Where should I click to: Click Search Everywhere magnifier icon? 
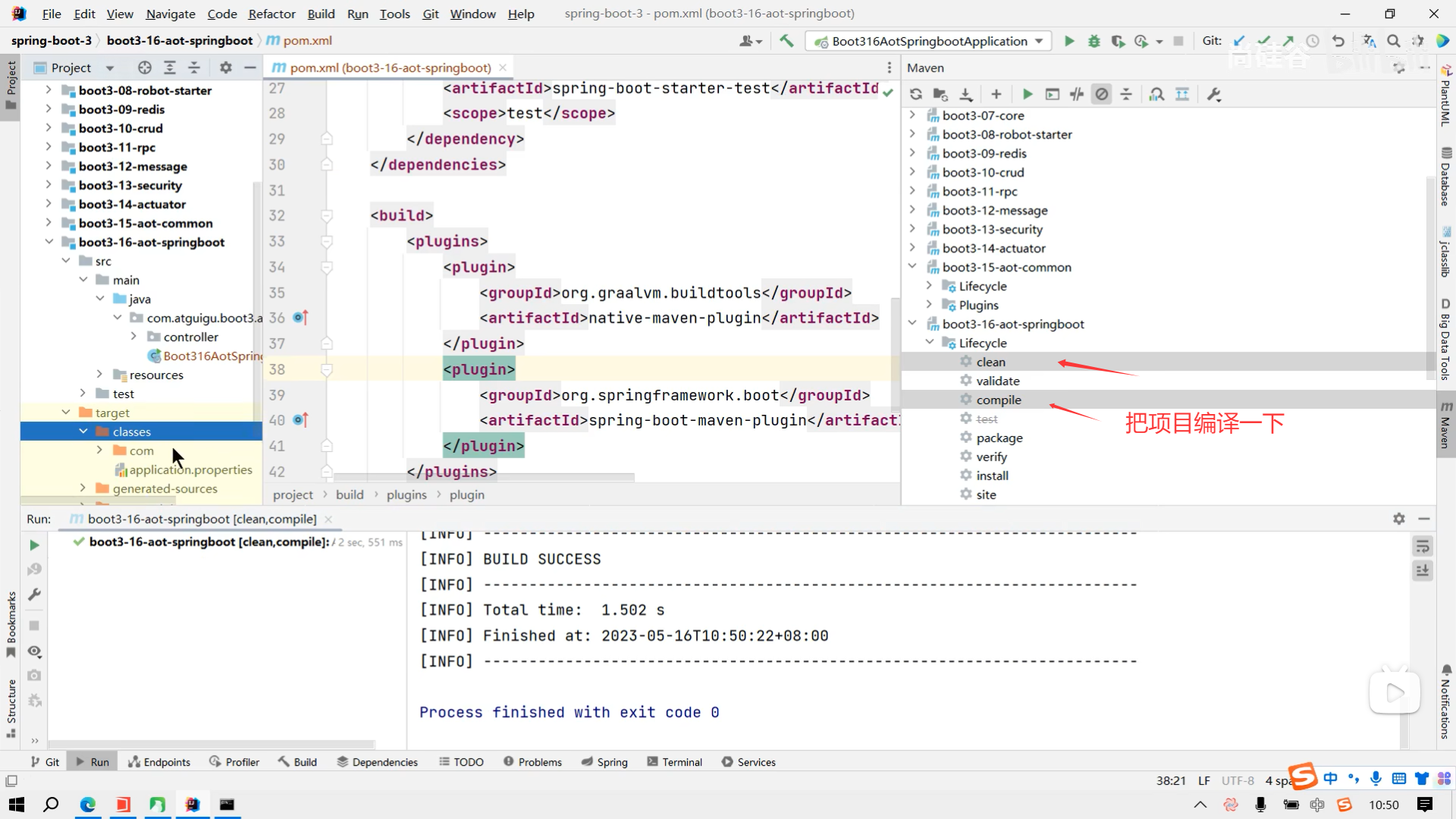coord(1393,41)
